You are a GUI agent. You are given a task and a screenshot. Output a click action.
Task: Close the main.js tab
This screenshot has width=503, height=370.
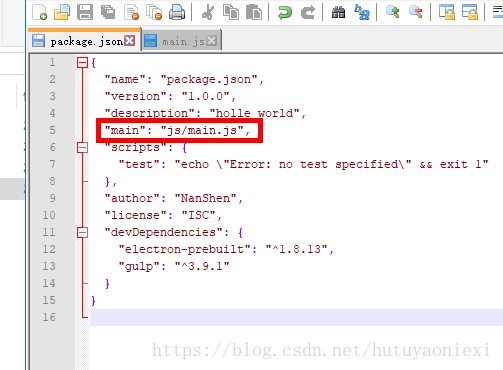pos(211,41)
